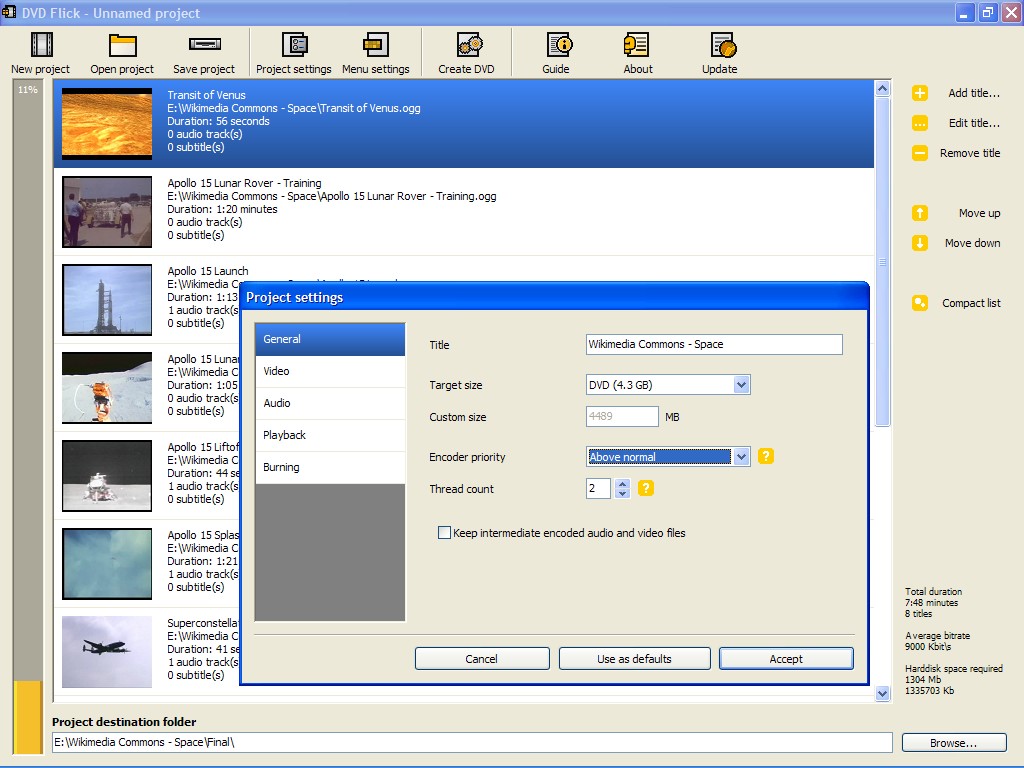Open the Encoder priority dropdown

point(740,456)
